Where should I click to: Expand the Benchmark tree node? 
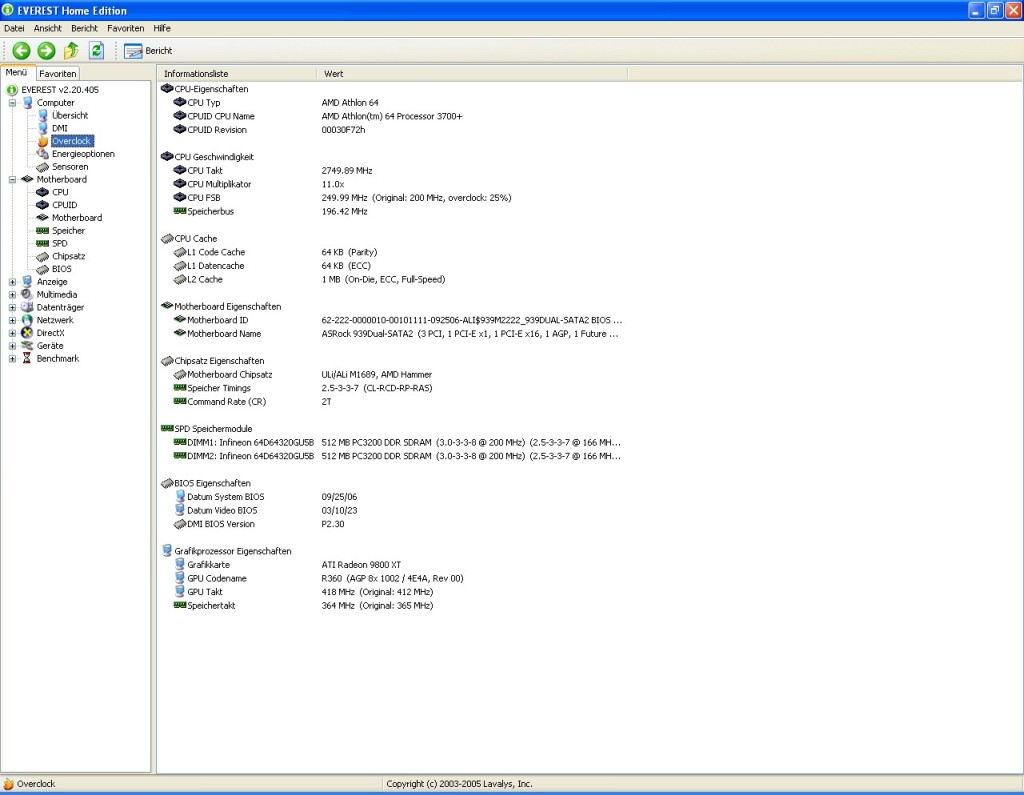point(12,359)
